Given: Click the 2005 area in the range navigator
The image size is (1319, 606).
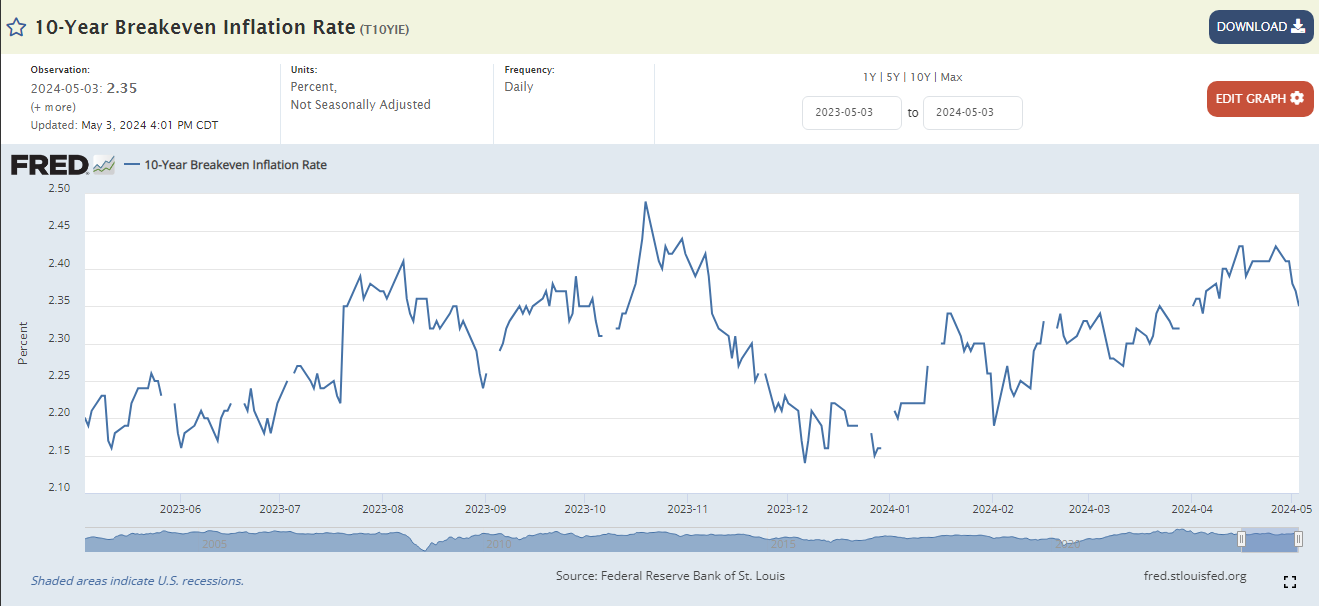Looking at the screenshot, I should click(214, 543).
